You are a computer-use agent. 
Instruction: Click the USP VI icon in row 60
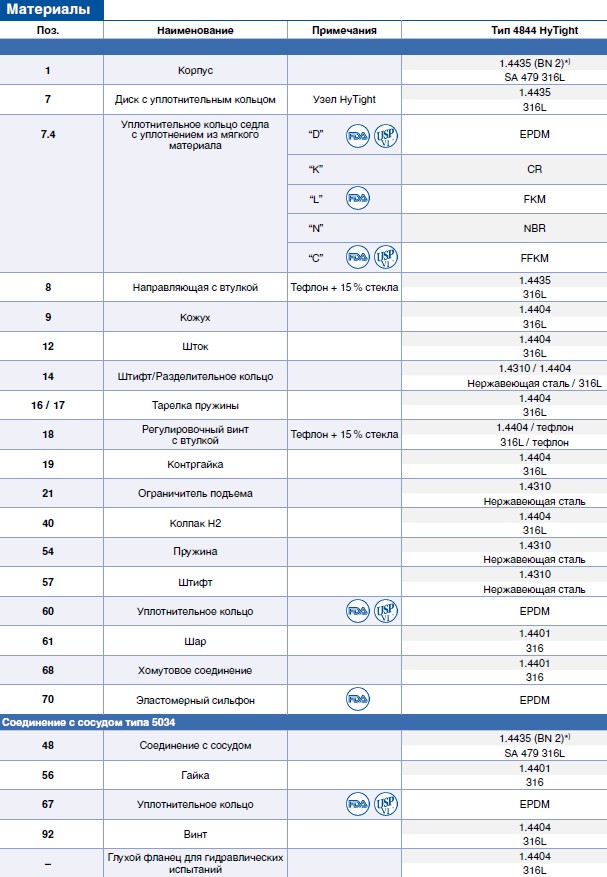pyautogui.click(x=386, y=611)
